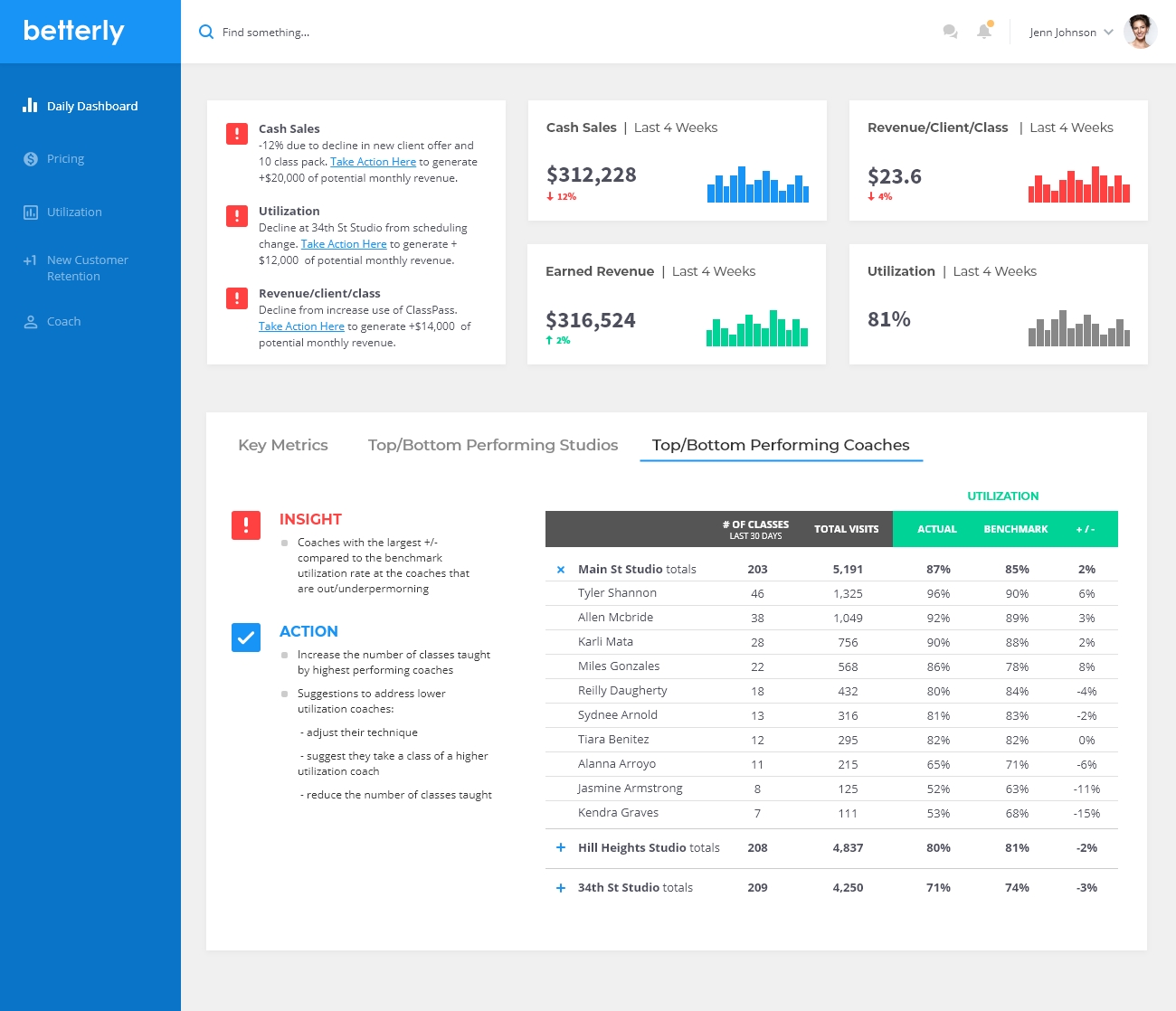Click the Coach person icon in sidebar
Viewport: 1176px width, 1011px height.
click(x=31, y=322)
